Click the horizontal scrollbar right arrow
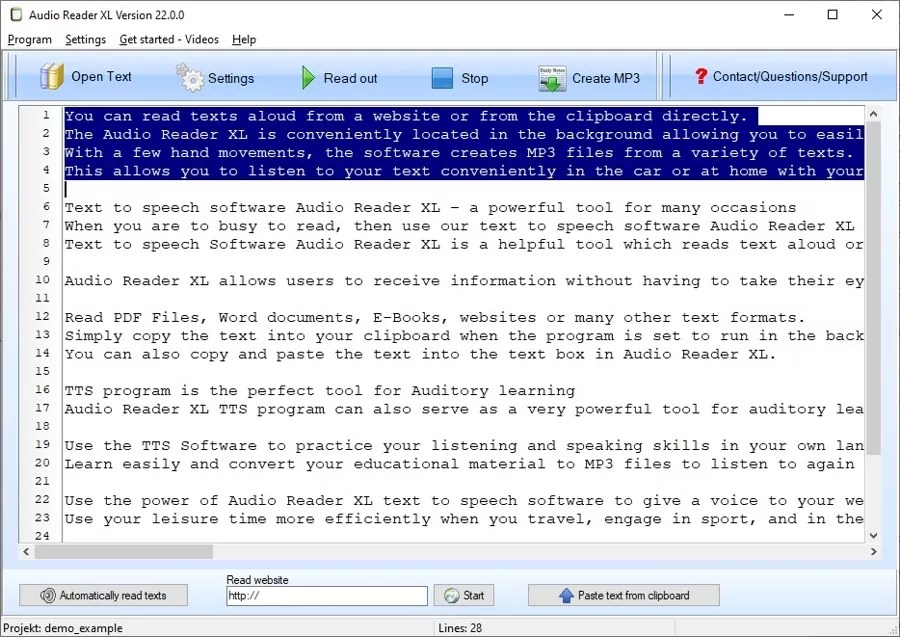Viewport: 900px width, 637px height. [874, 551]
